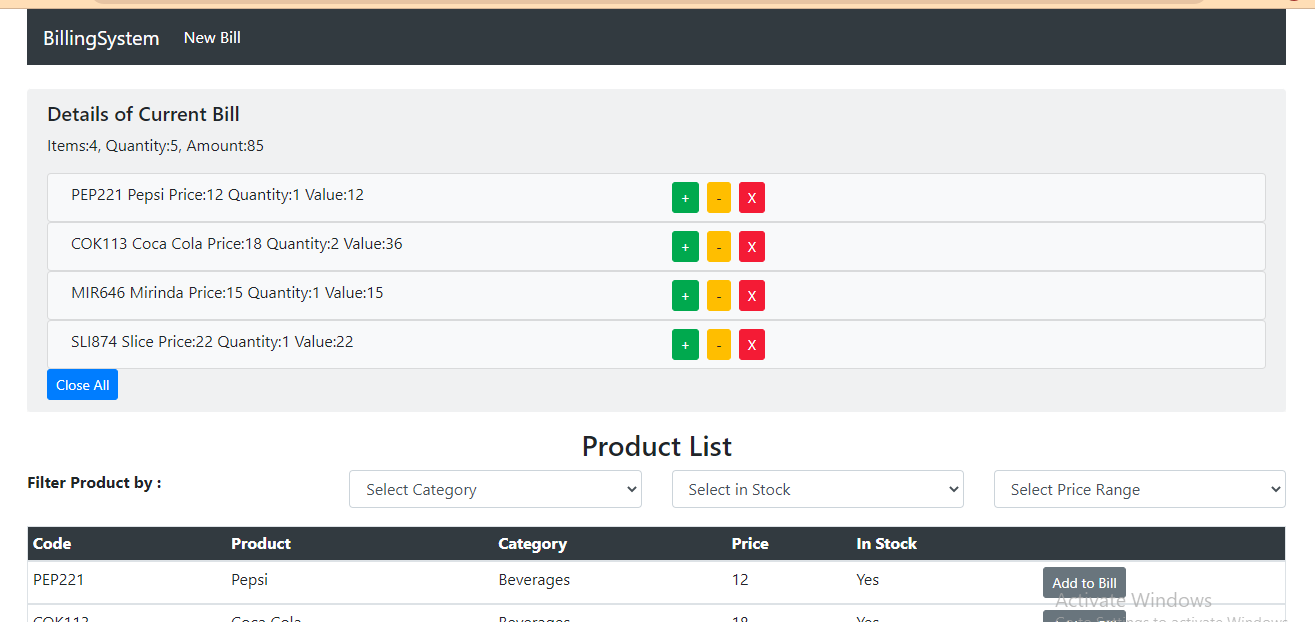Open the Select Price Range dropdown
Viewport: 1315px width, 622px height.
1139,489
